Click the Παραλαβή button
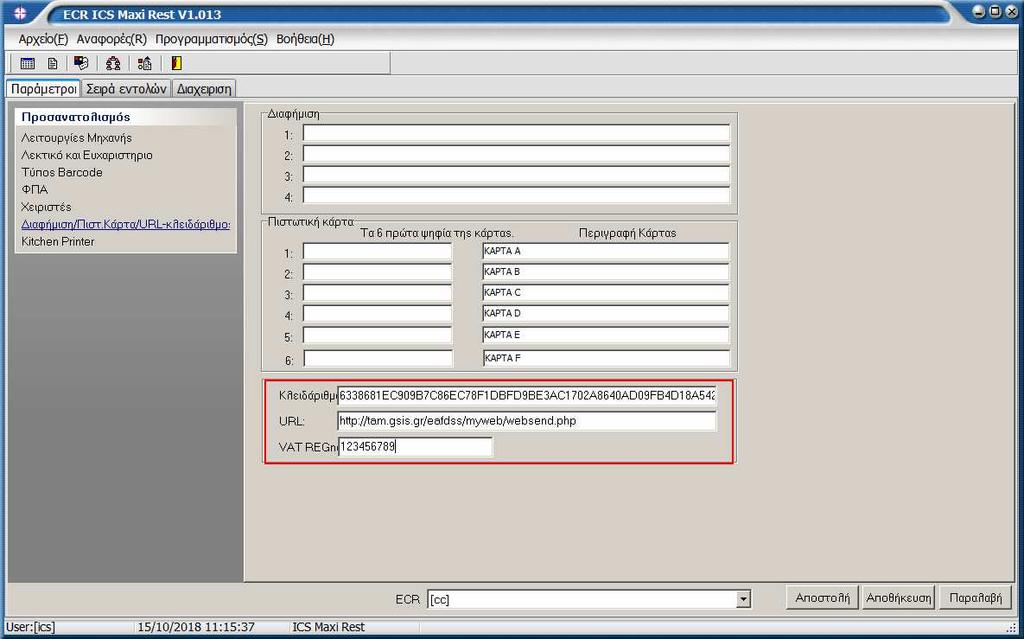The image size is (1024, 639). [x=976, y=598]
